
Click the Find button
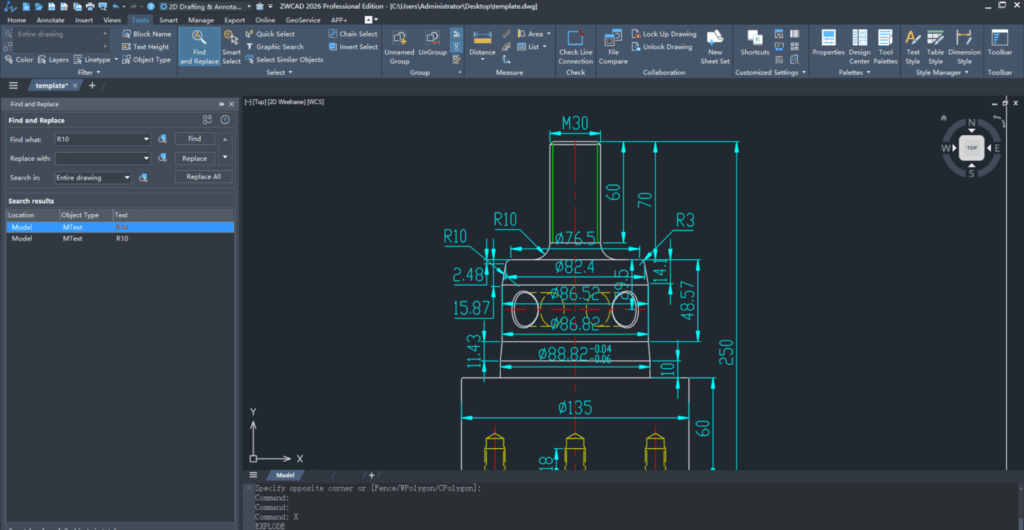click(194, 139)
